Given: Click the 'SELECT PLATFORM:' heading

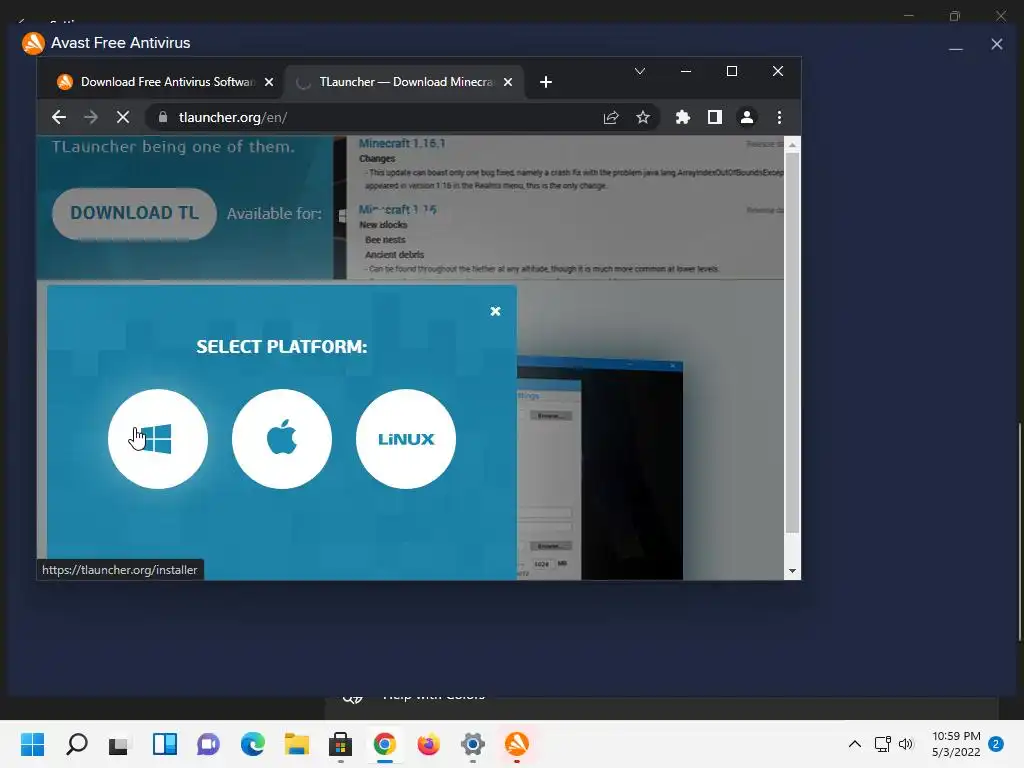Looking at the screenshot, I should [282, 347].
